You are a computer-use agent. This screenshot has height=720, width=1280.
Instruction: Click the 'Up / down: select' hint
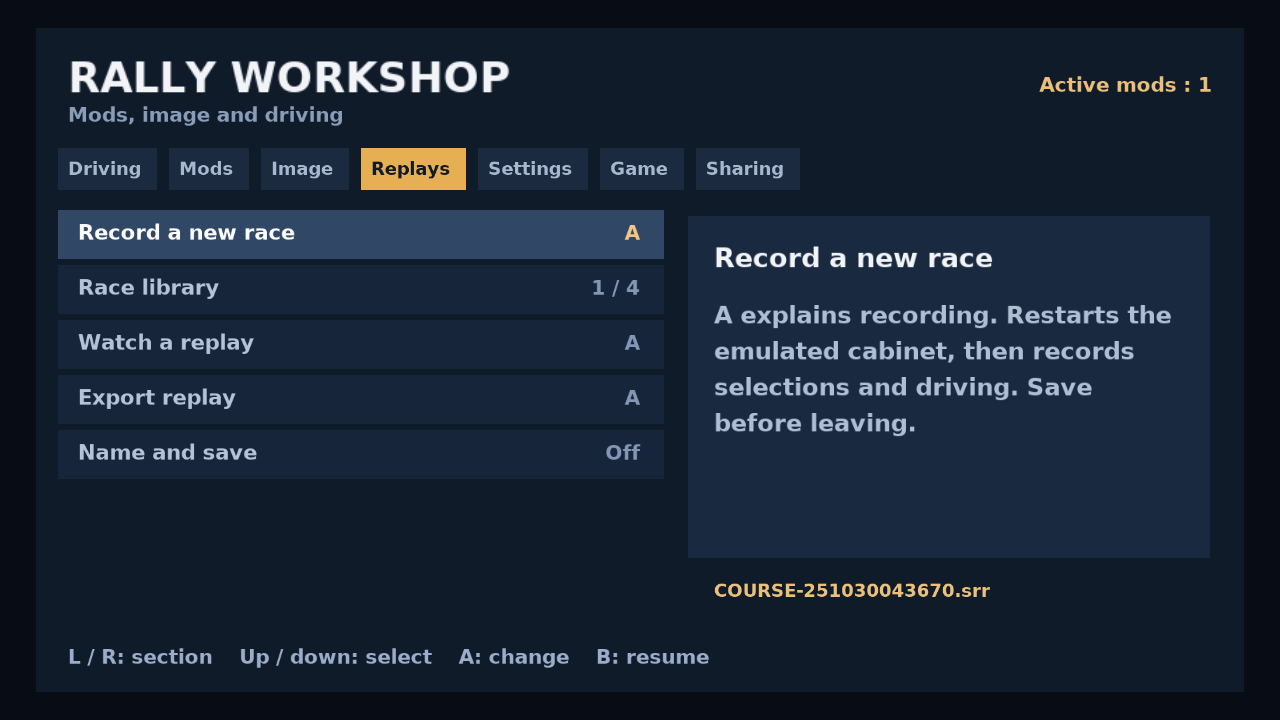336,658
